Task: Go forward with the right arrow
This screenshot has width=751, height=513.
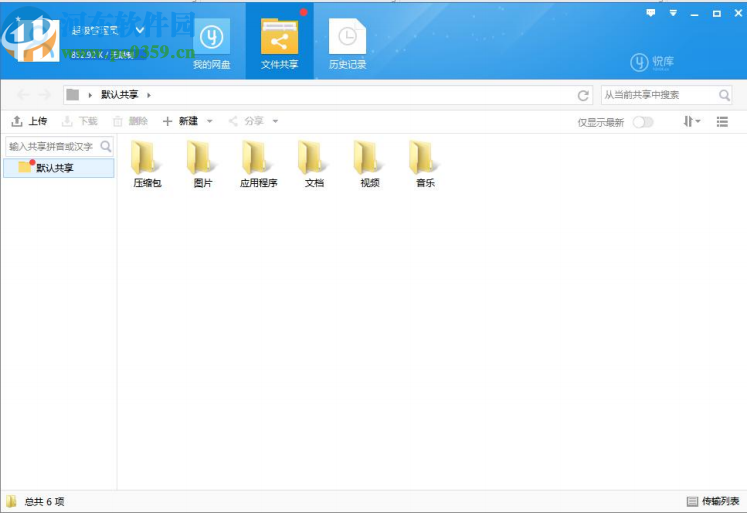Action: tap(44, 95)
